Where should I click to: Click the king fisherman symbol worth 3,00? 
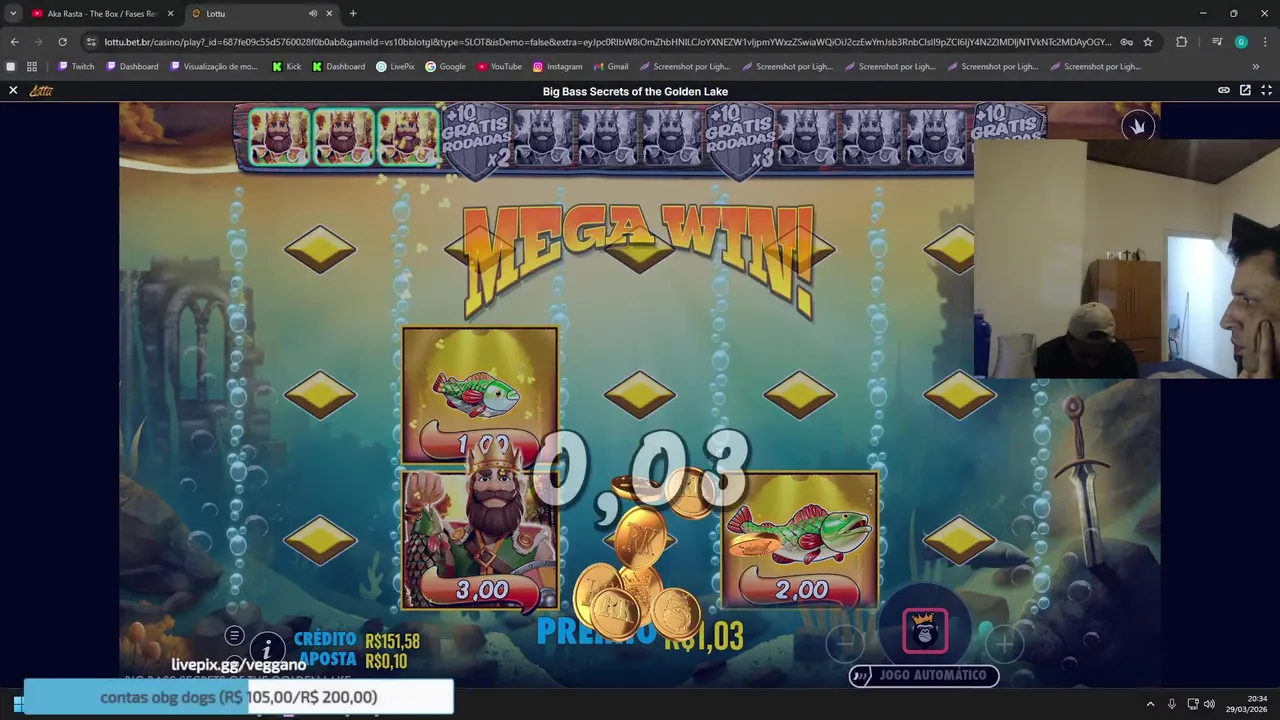pos(480,538)
